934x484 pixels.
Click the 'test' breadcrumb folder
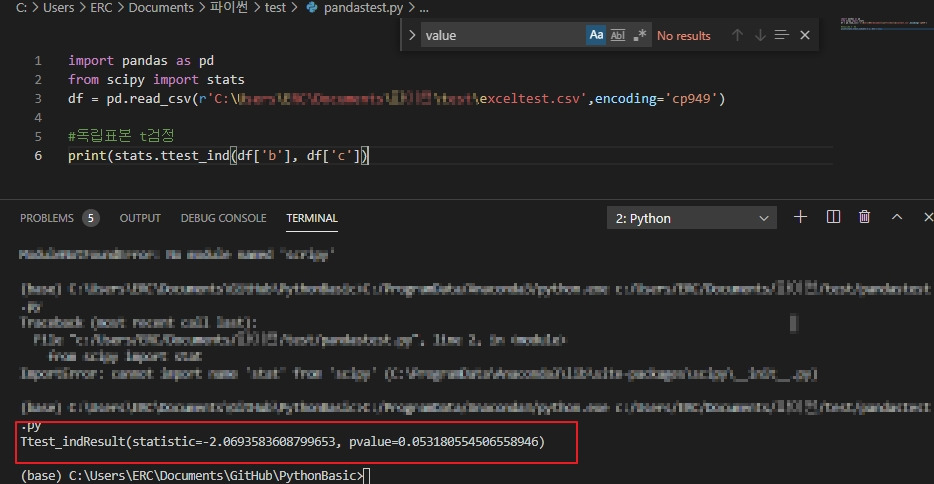pos(275,8)
